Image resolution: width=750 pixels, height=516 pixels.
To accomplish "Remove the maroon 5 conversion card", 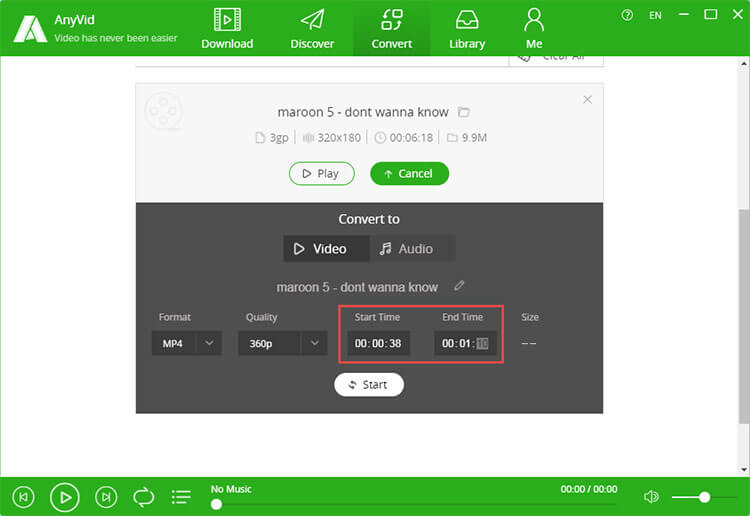I will [587, 99].
